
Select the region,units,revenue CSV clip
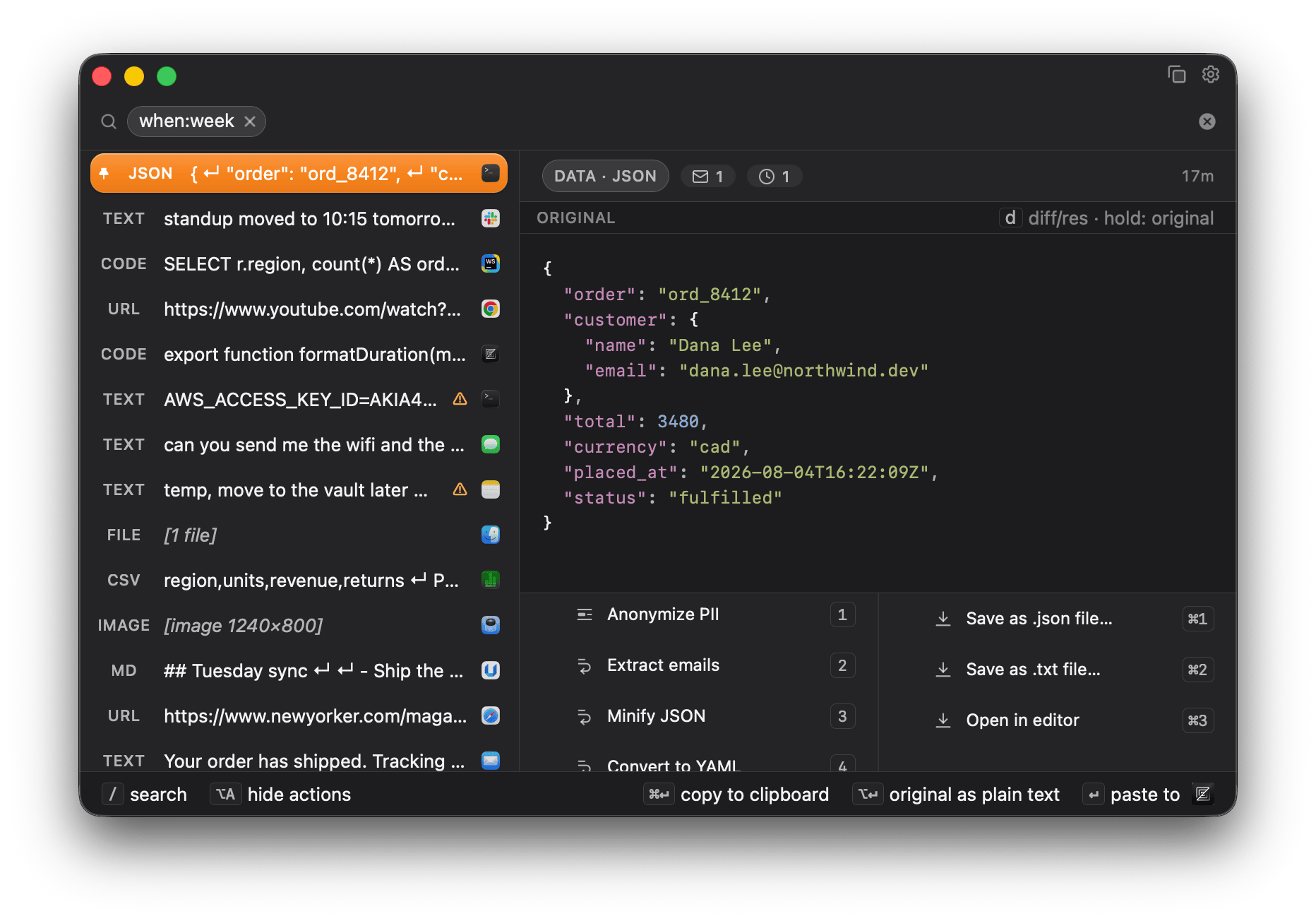[299, 580]
